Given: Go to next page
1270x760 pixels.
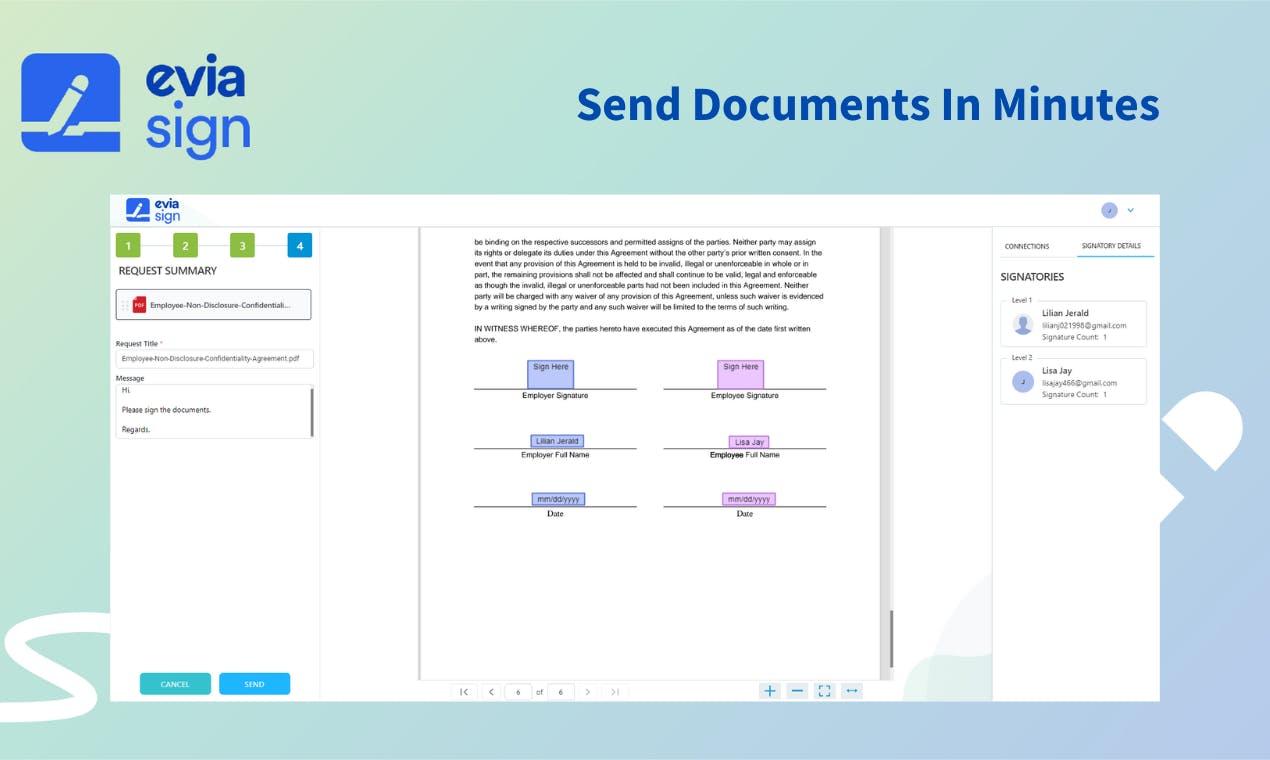Looking at the screenshot, I should (x=588, y=691).
